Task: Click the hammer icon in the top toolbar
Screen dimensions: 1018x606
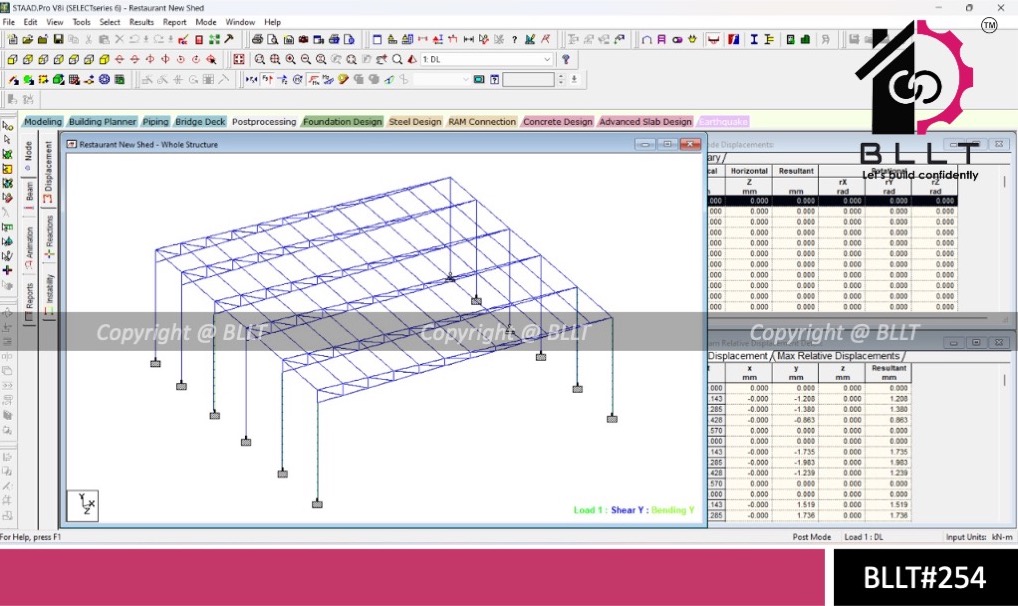Action: click(229, 40)
